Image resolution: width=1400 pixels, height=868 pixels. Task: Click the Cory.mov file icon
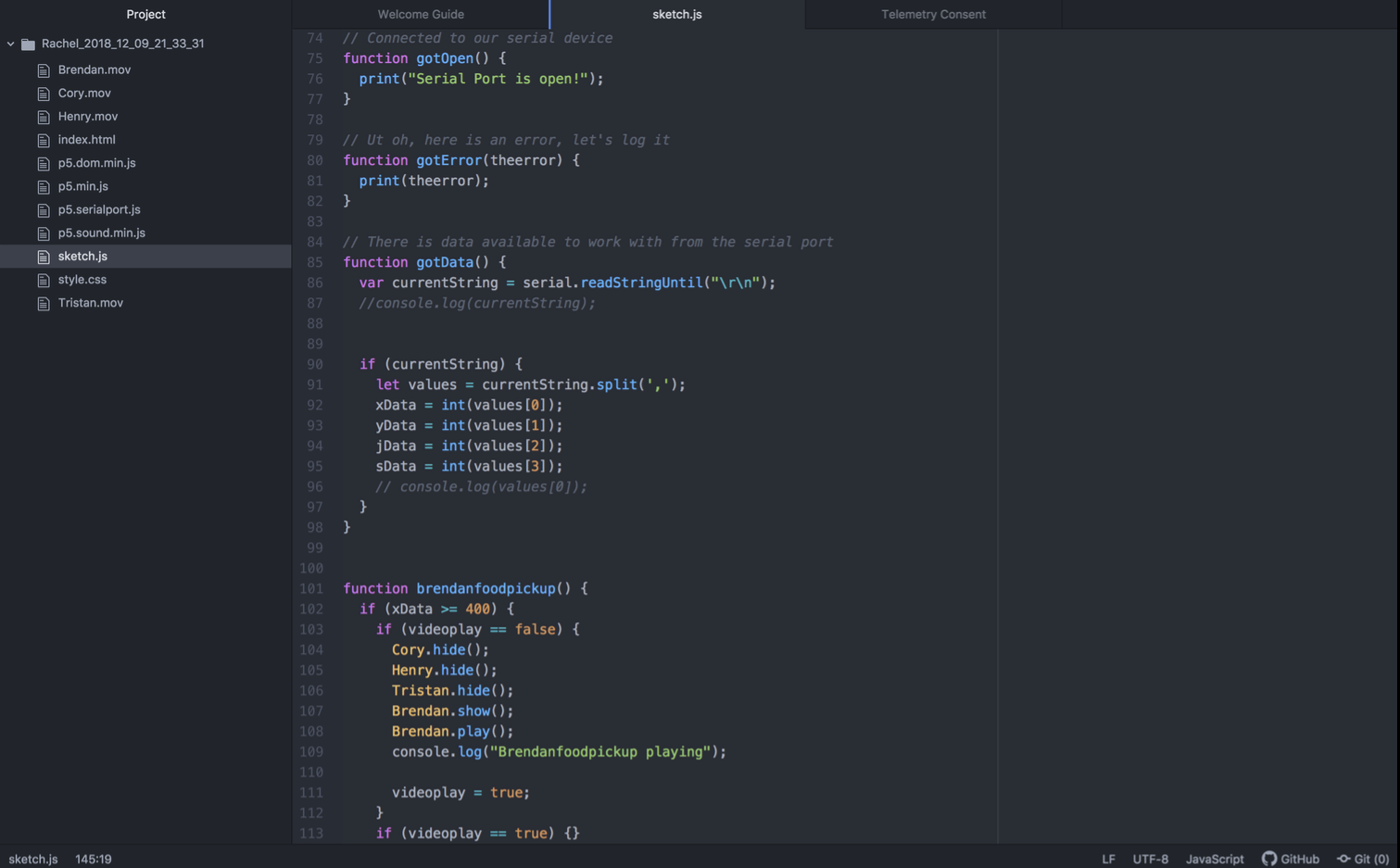44,94
